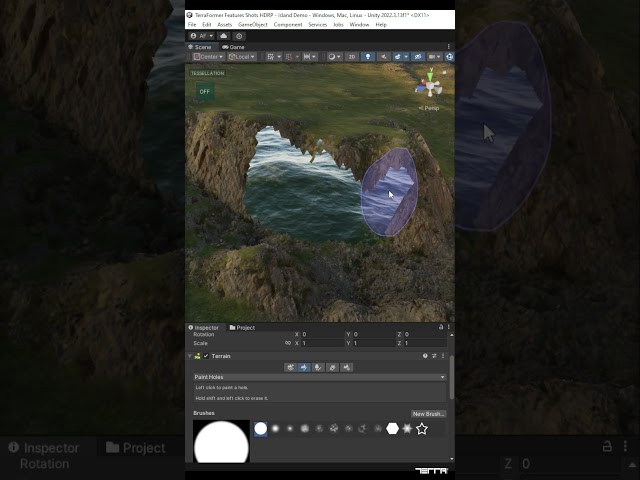Viewport: 640px width, 480px height.
Task: Click Rotation Y input field
Action: pos(374,334)
